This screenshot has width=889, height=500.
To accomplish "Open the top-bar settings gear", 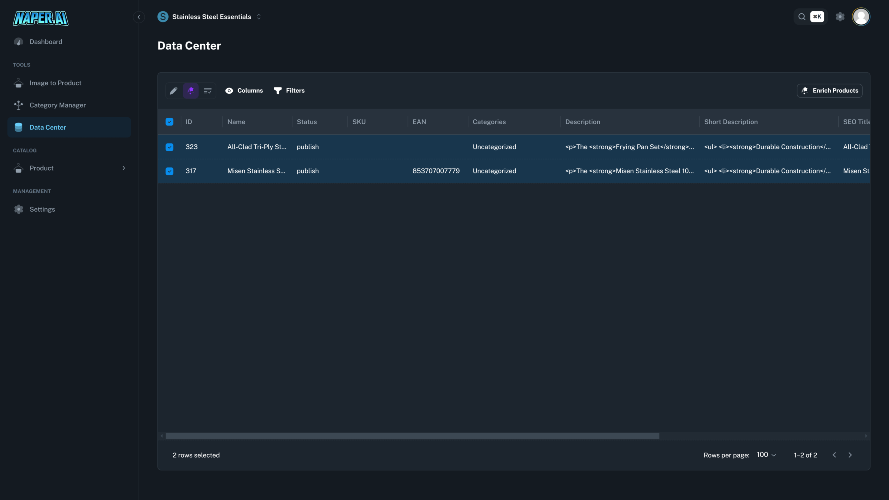I will pos(840,17).
